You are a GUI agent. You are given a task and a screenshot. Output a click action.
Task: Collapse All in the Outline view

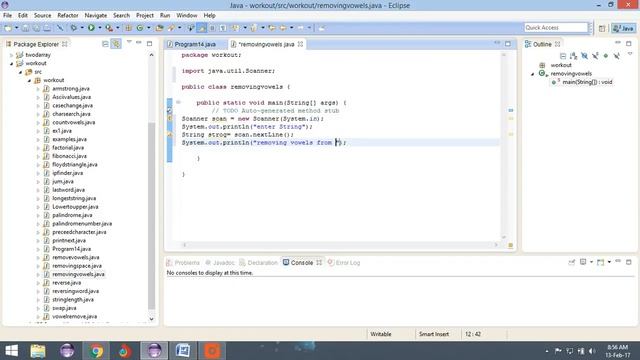click(x=563, y=56)
